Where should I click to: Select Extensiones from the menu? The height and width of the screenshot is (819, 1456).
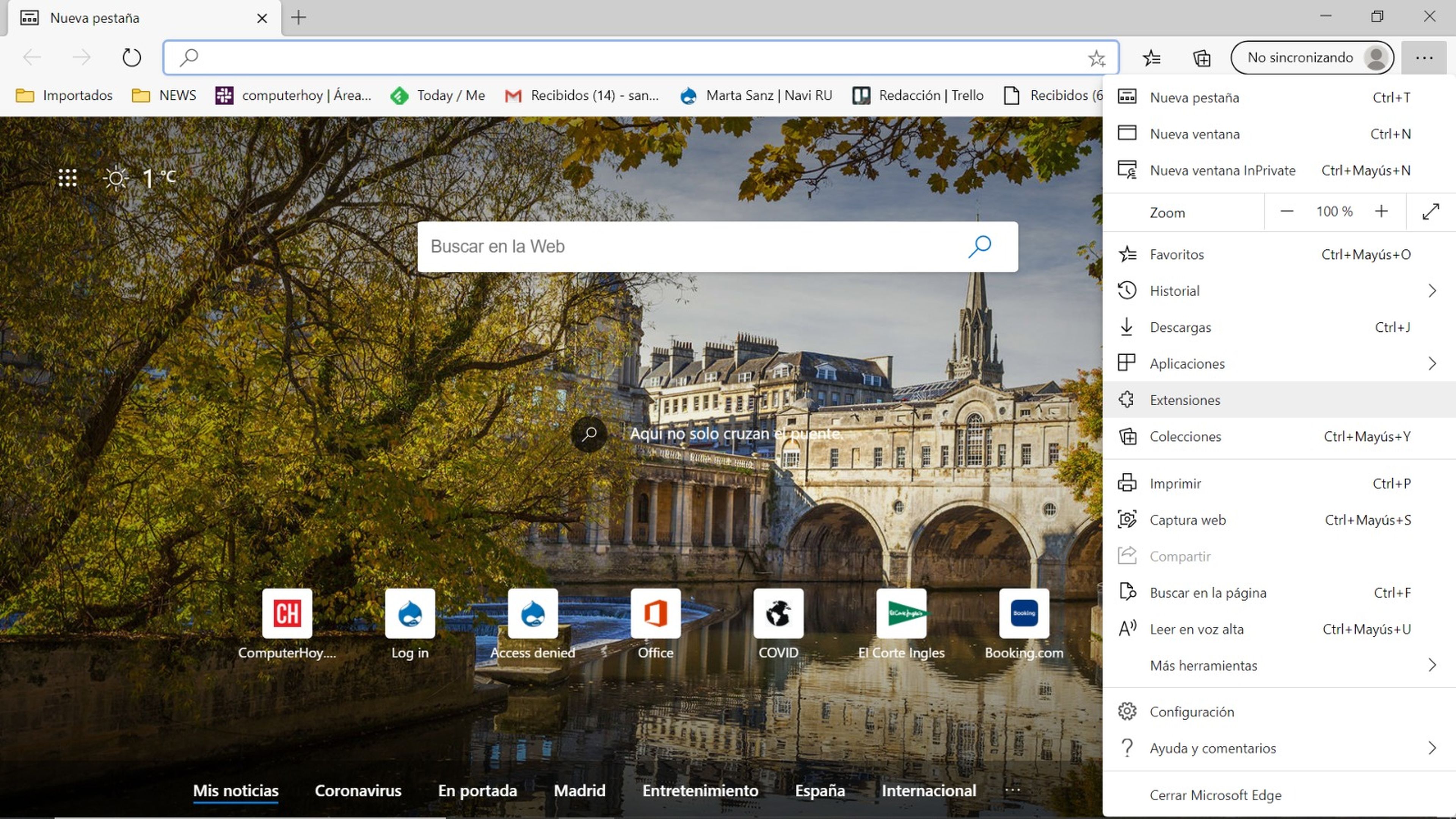[1185, 400]
